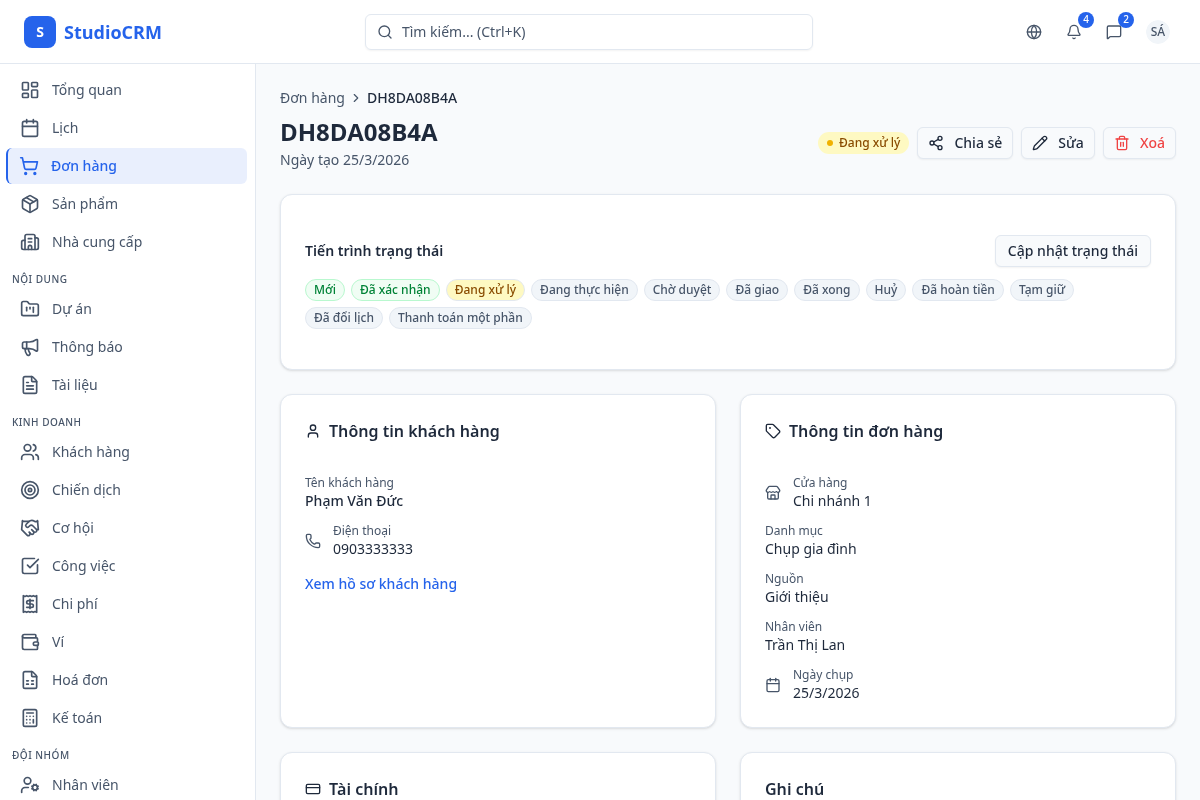Click the Chia sẻ button
This screenshot has height=800, width=1200.
coord(965,143)
